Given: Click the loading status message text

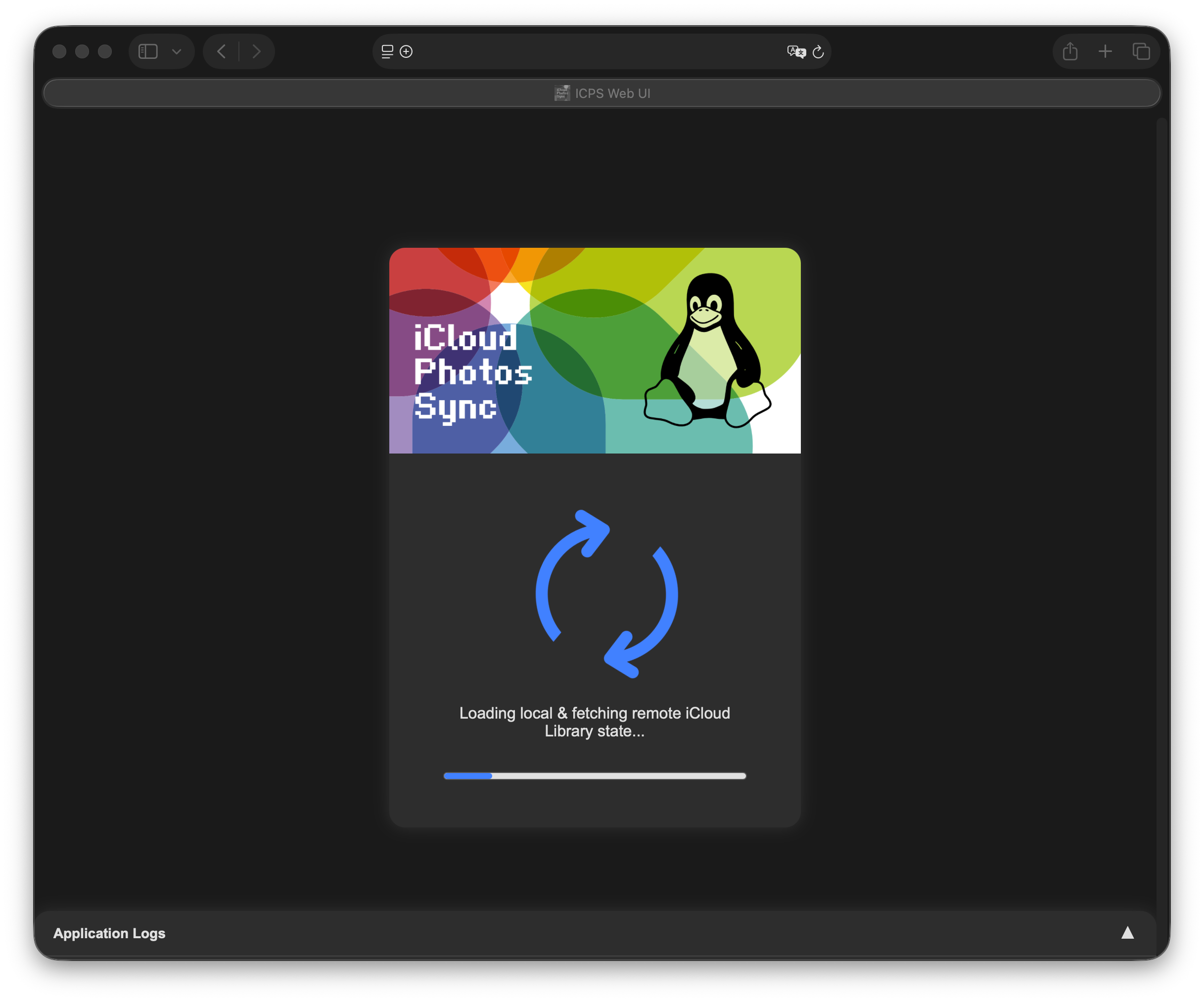Looking at the screenshot, I should point(594,722).
